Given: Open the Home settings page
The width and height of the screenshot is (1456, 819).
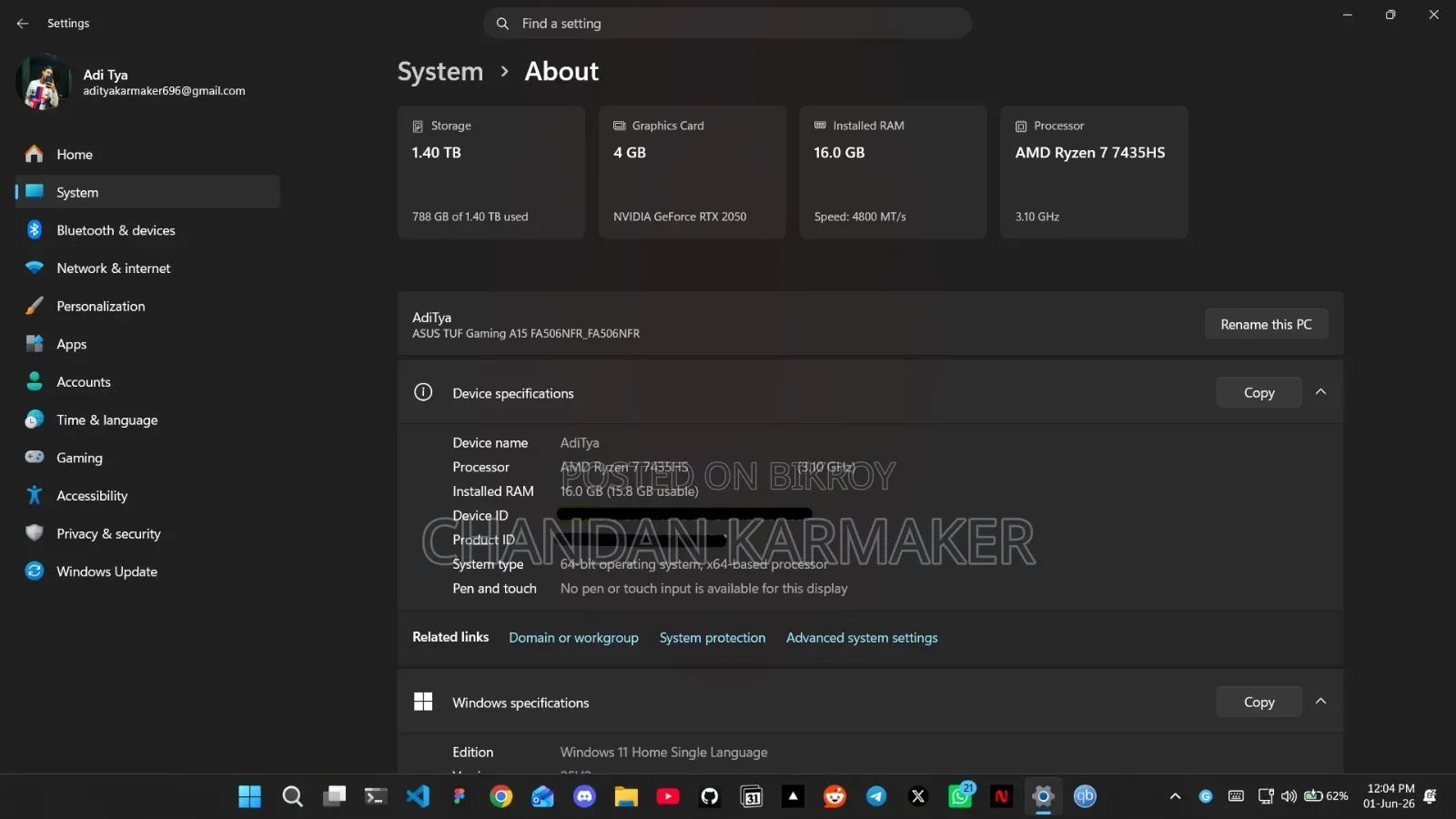Looking at the screenshot, I should (147, 155).
